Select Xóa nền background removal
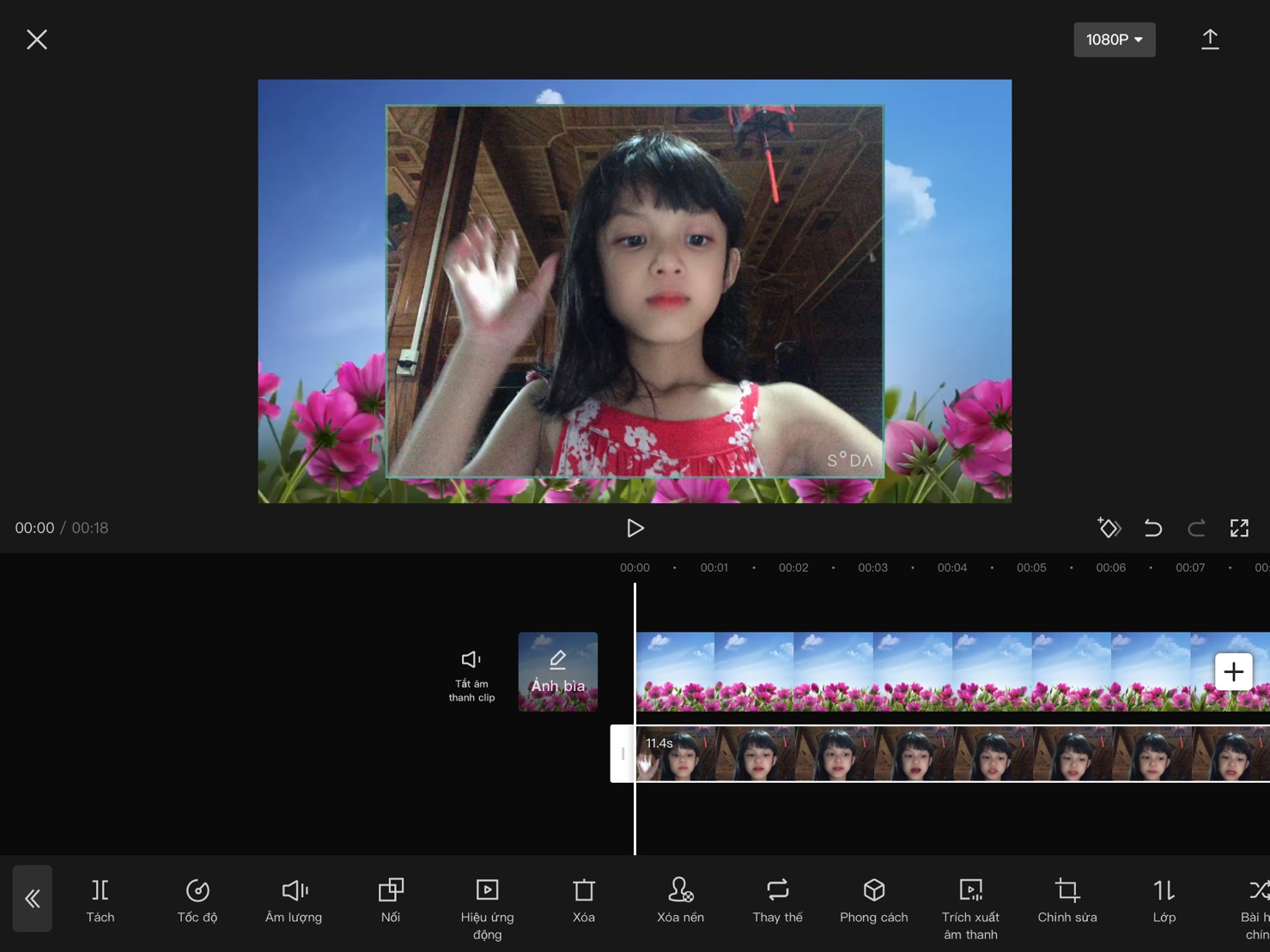This screenshot has width=1270, height=952. pos(680,900)
